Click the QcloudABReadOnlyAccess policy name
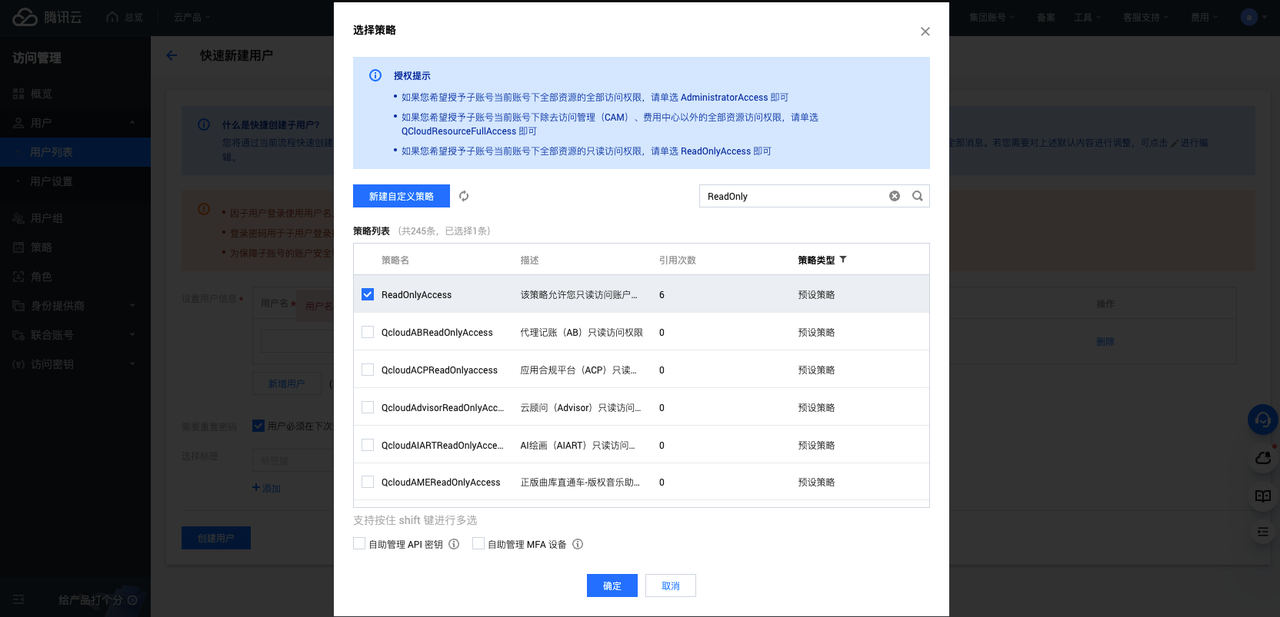 coord(437,332)
